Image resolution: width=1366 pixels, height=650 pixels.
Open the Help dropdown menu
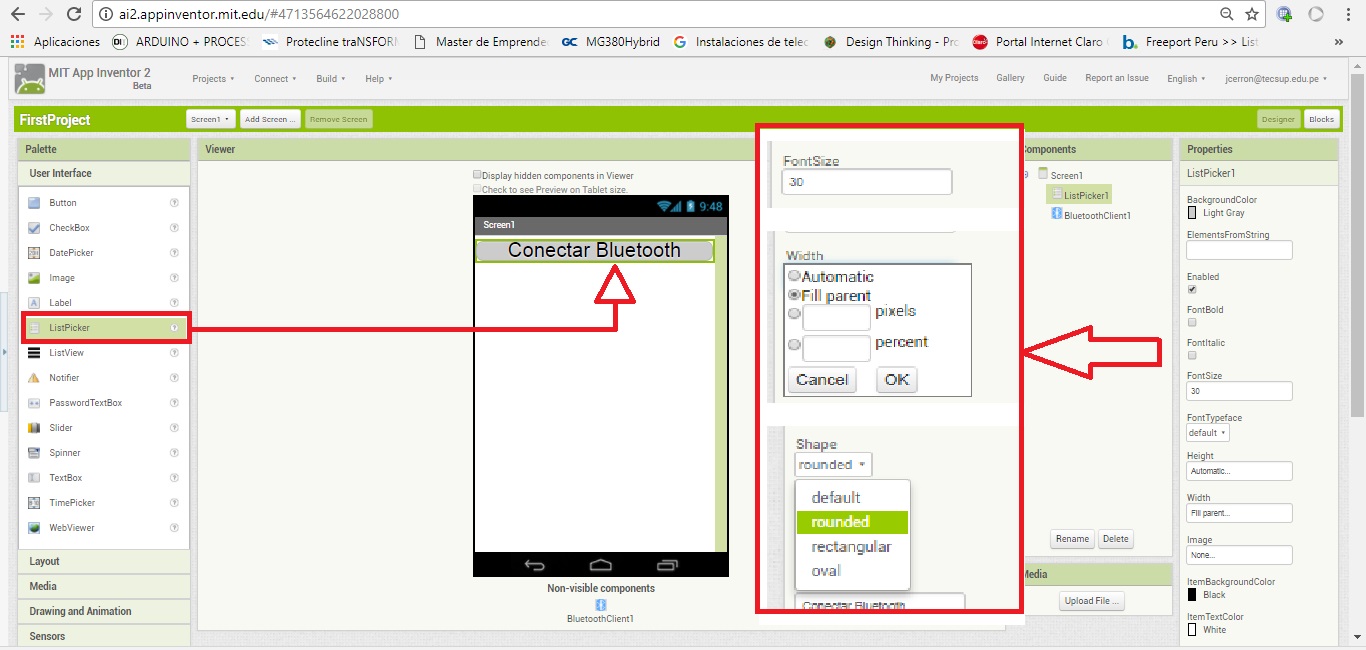(379, 78)
